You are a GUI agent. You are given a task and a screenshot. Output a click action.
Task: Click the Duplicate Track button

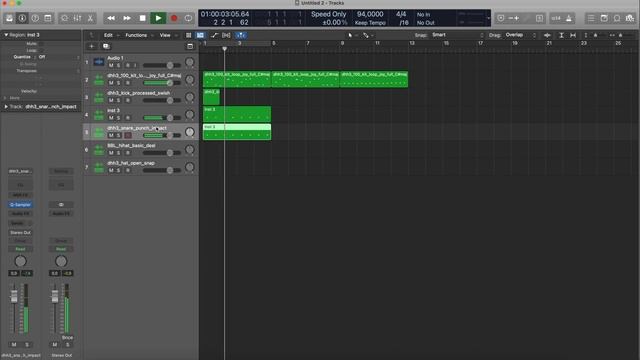(106, 46)
